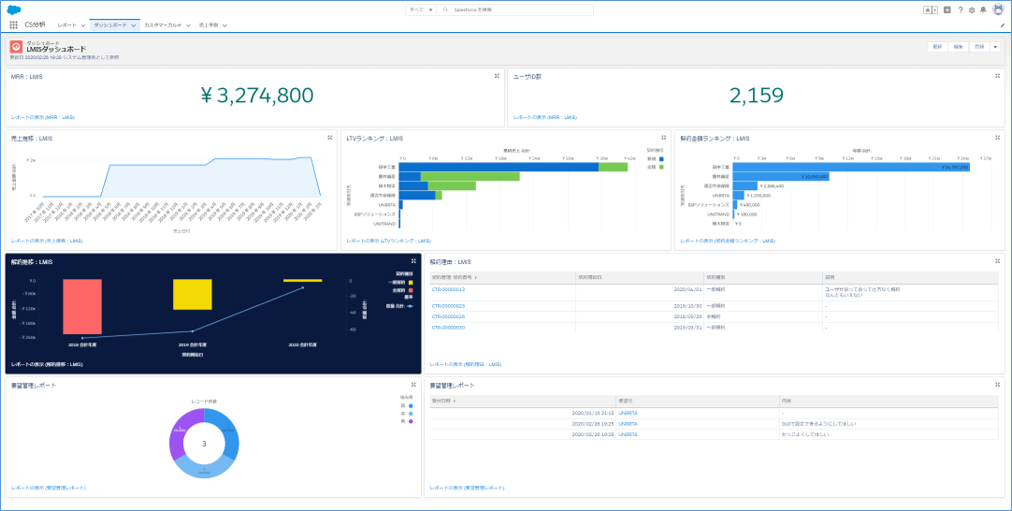The image size is (1012, 511).
Task: Open the dropdown arrow beside the 登録 button
Action: coord(995,47)
